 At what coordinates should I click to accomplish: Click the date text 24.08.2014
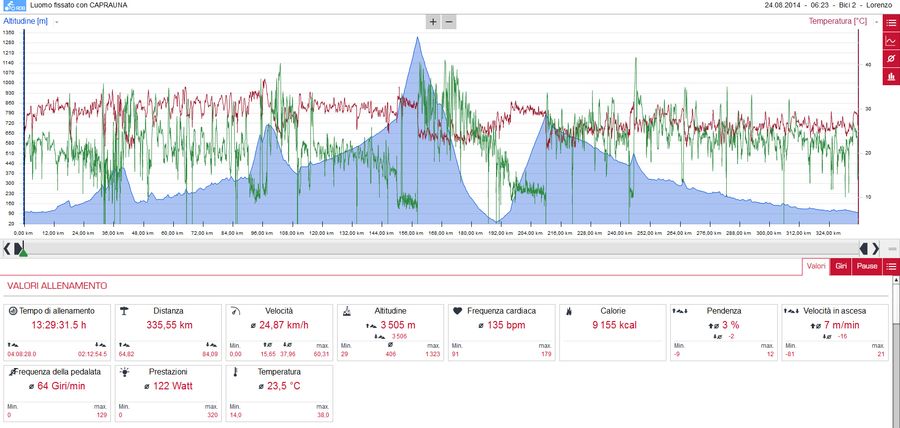783,5
